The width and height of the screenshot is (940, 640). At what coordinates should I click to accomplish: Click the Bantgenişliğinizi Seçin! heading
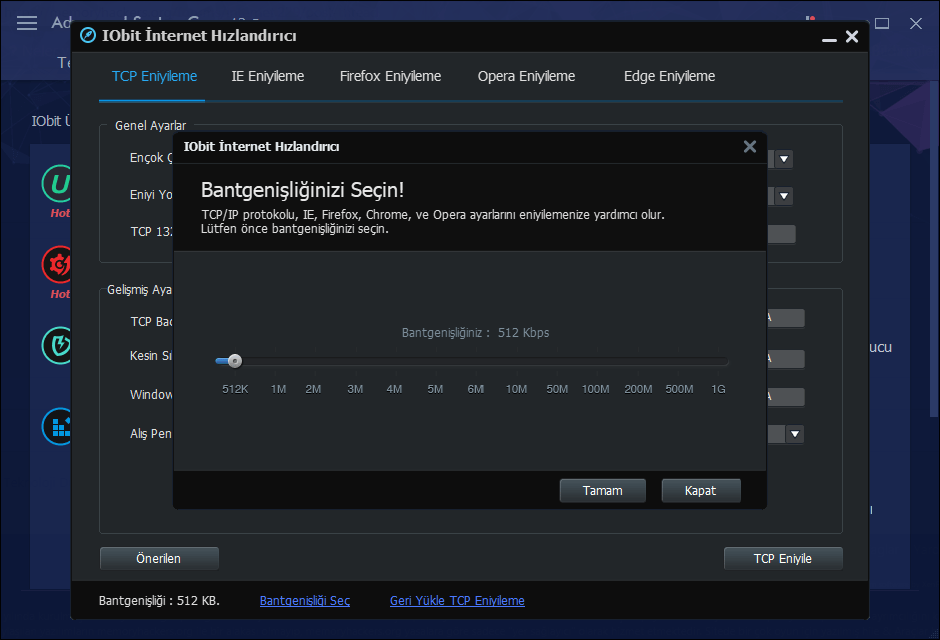coord(302,190)
